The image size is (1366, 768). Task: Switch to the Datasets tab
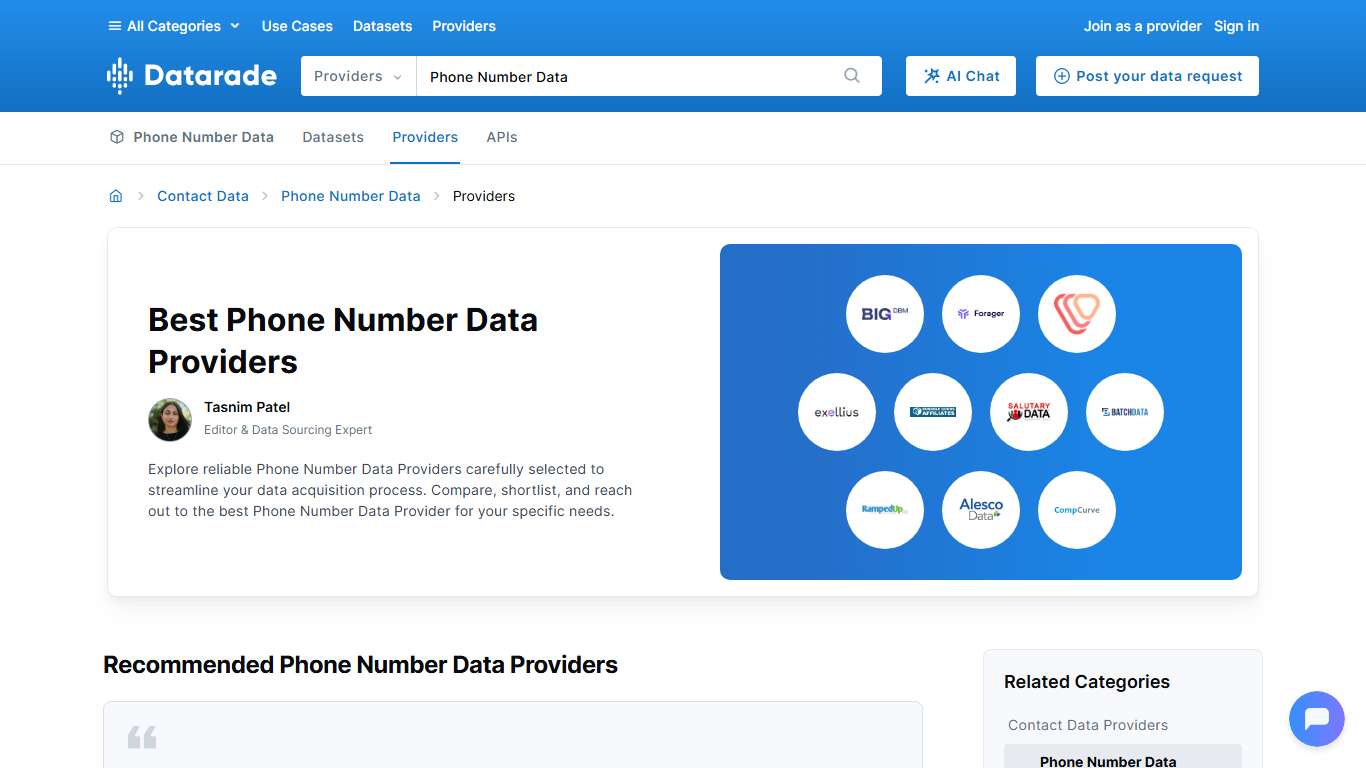[333, 137]
